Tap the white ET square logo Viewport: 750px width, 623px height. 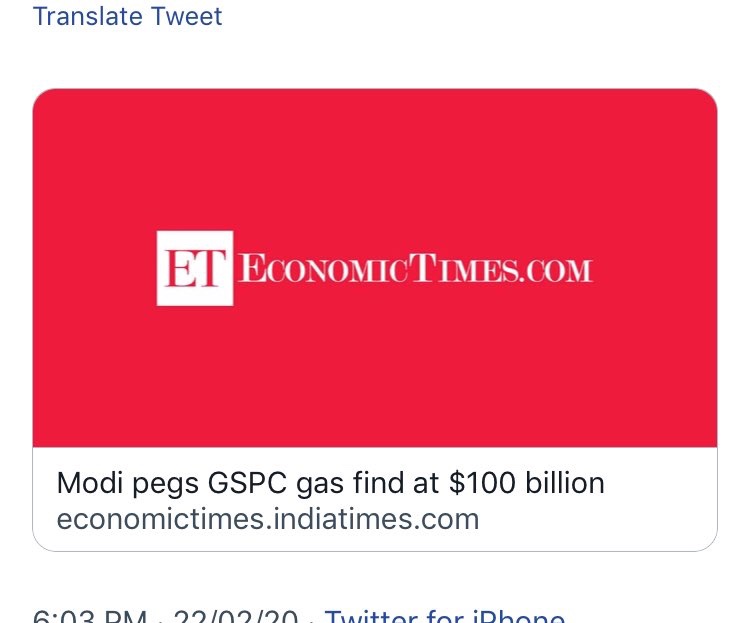pos(195,268)
